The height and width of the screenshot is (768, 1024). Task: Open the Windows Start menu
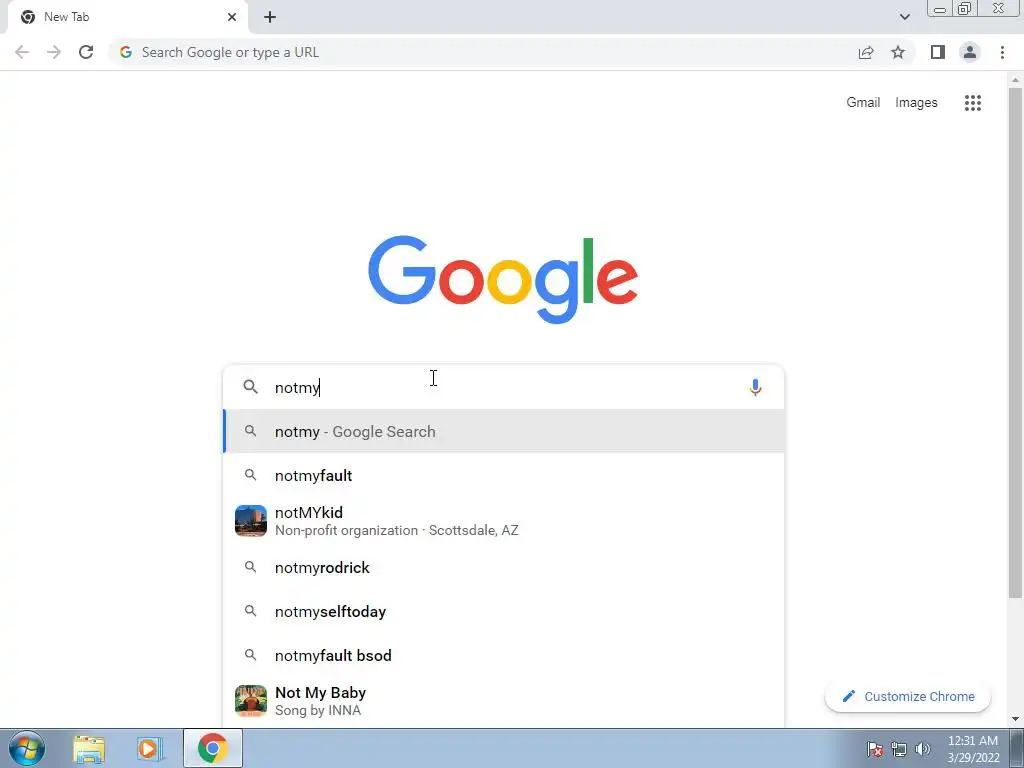(27, 748)
